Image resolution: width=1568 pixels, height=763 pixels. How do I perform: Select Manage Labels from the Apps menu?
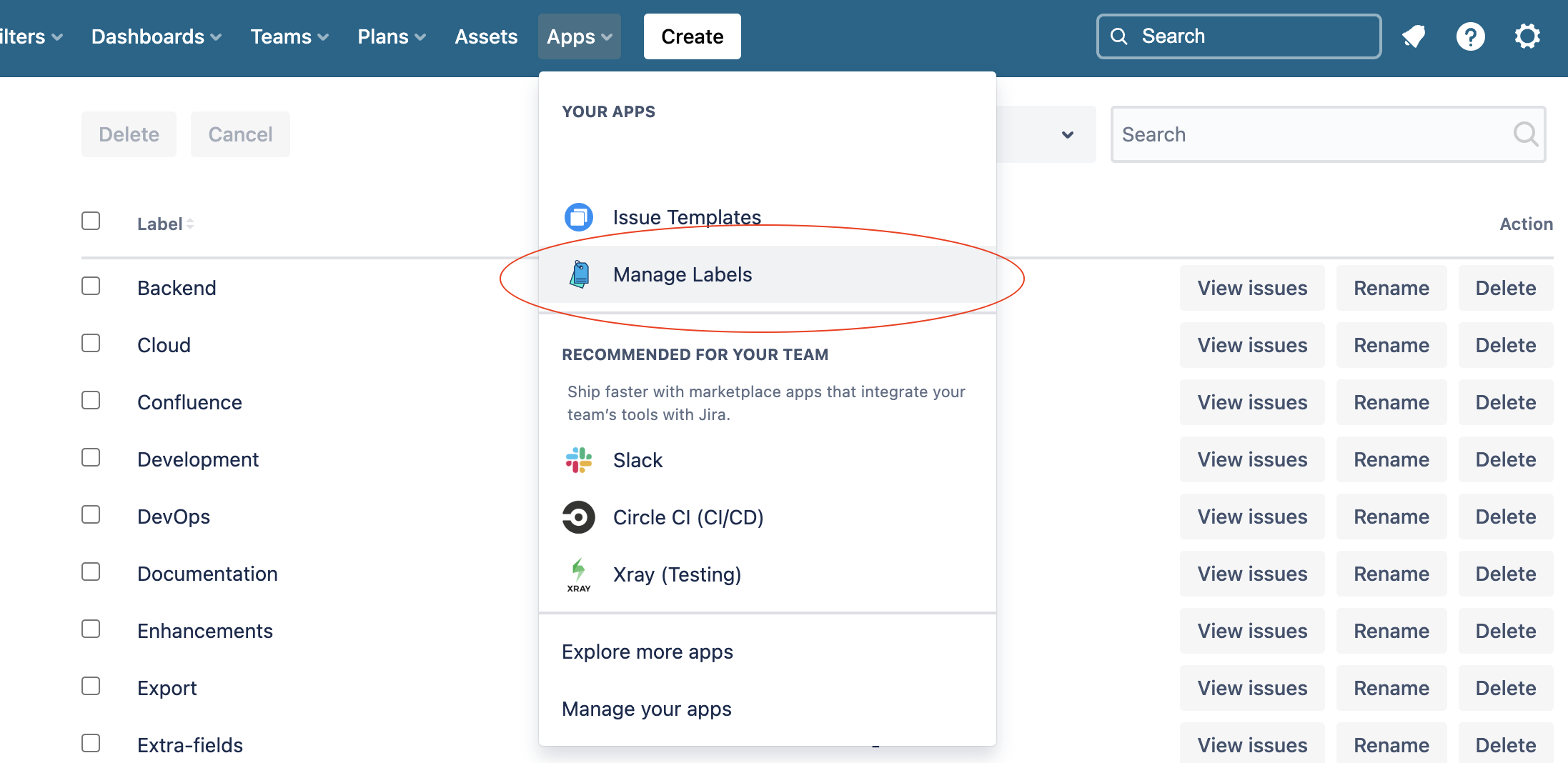pyautogui.click(x=768, y=274)
